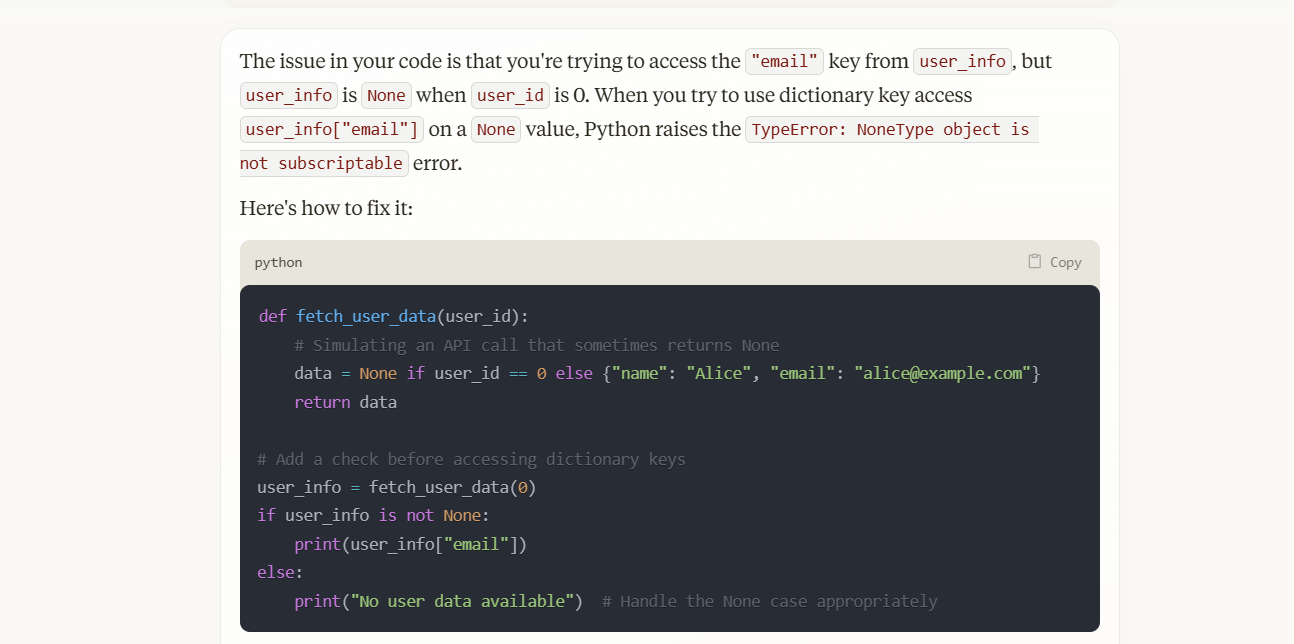This screenshot has height=644, width=1294.
Task: Click the fetch_user_data function name in def line
Action: point(366,316)
